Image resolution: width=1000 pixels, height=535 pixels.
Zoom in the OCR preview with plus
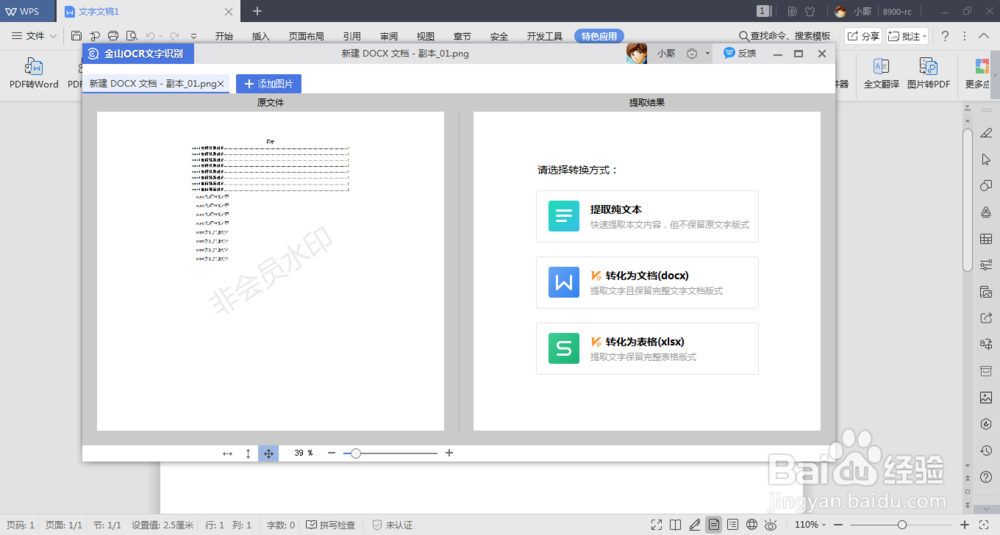click(449, 453)
